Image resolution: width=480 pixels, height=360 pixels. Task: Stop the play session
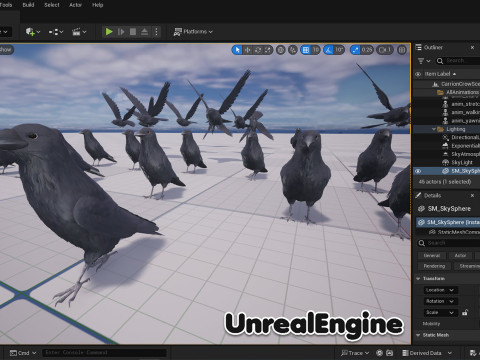[133, 32]
